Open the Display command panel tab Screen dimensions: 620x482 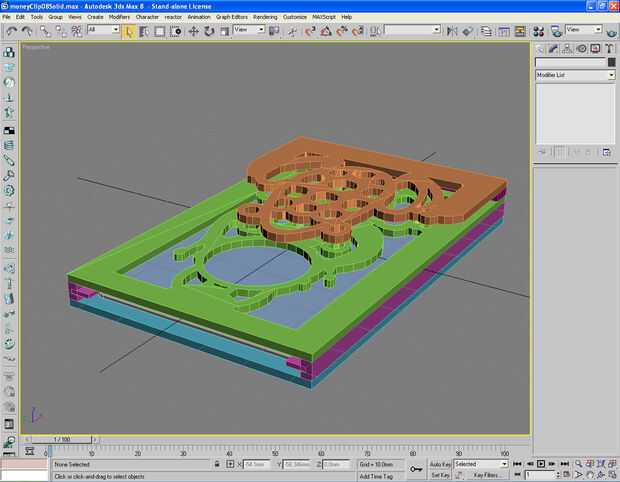[594, 48]
